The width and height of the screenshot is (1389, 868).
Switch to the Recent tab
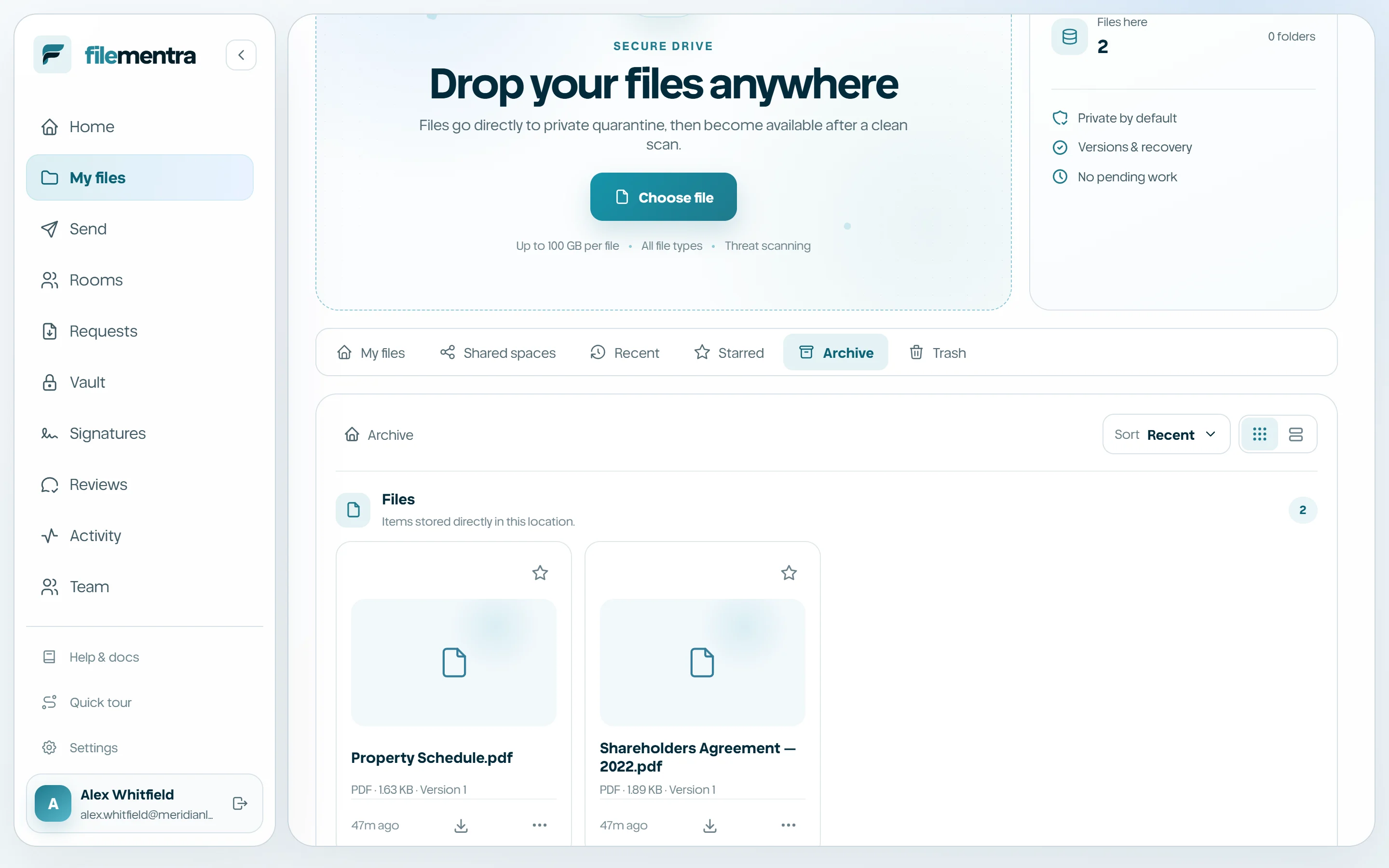click(625, 353)
